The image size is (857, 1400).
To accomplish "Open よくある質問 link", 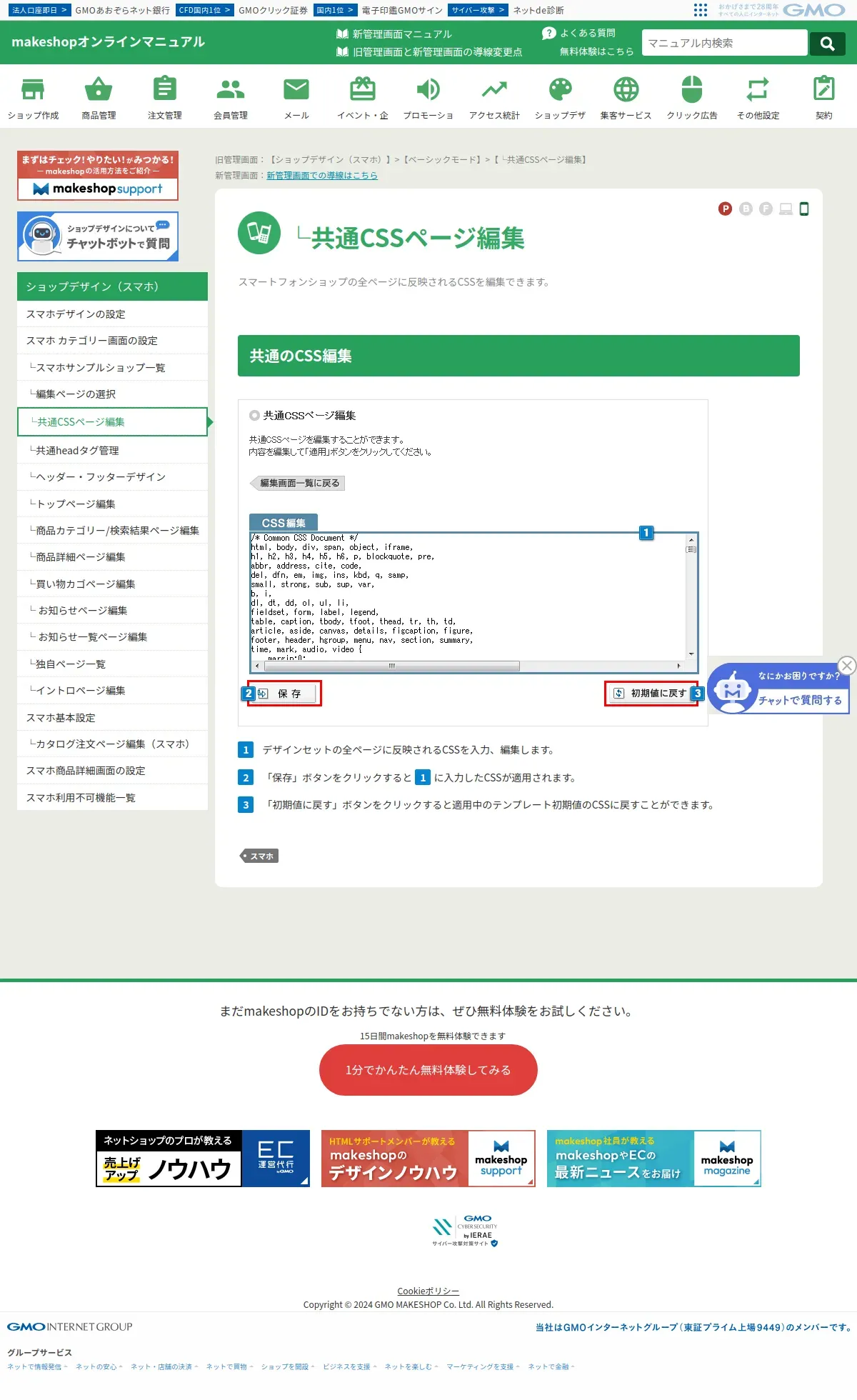I will click(579, 33).
